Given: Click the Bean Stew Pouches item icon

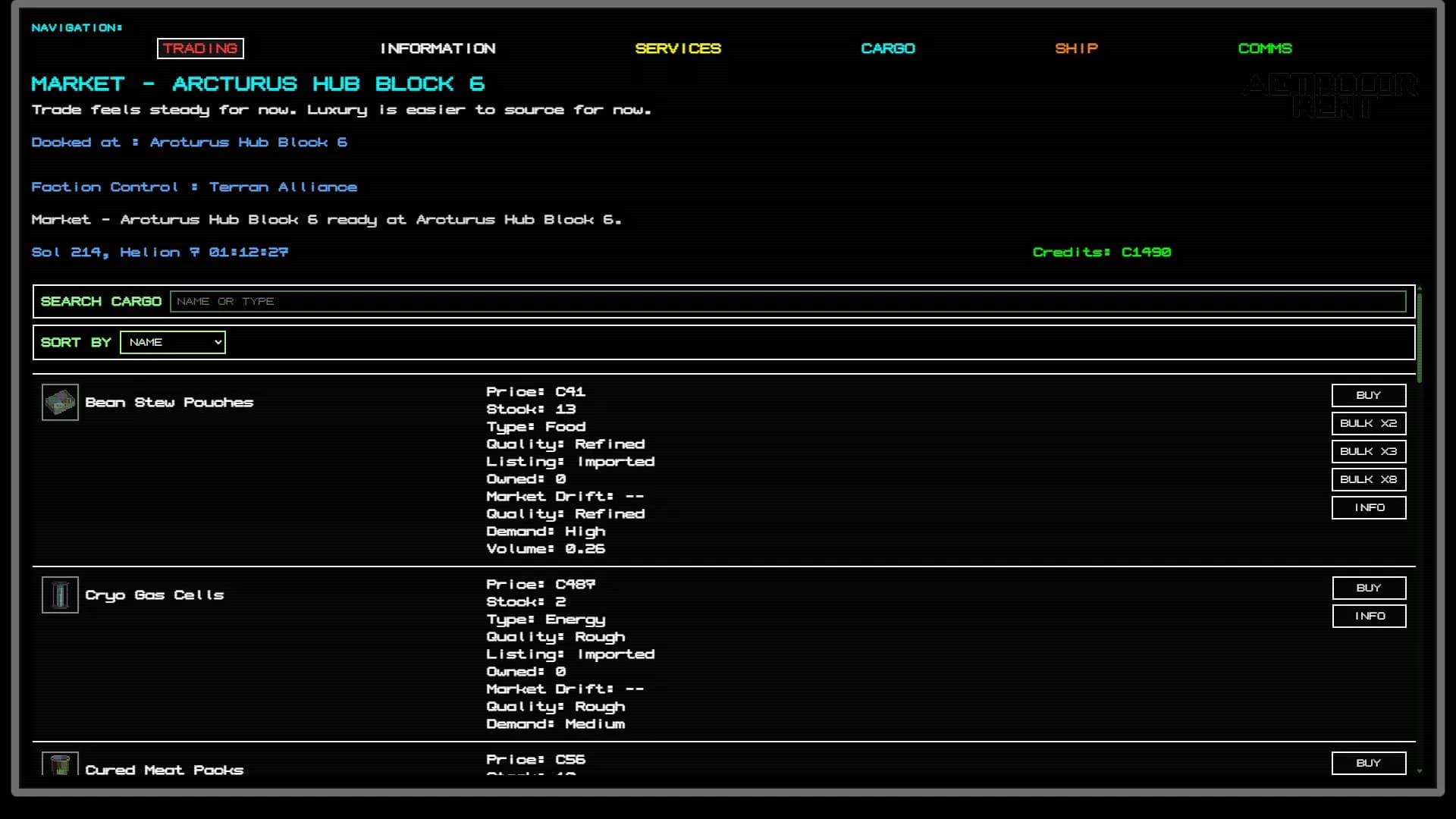Looking at the screenshot, I should click(60, 402).
